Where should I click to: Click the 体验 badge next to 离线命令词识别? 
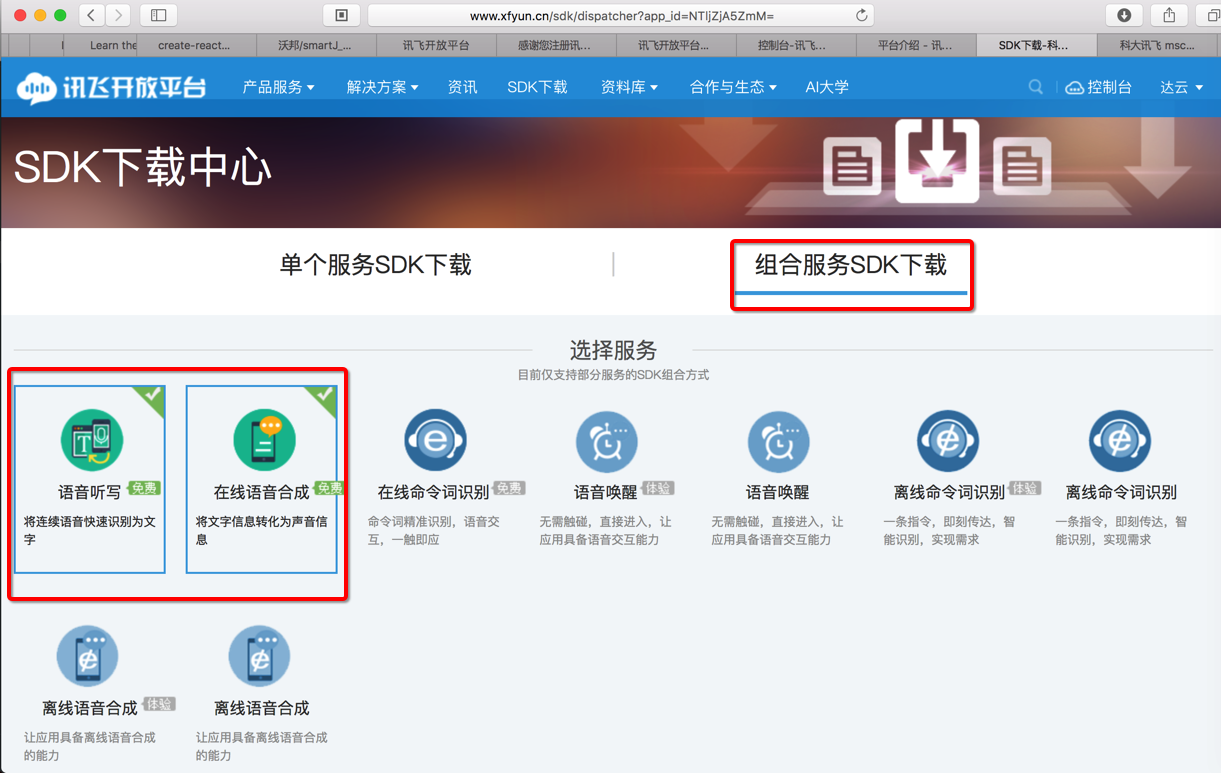point(1024,488)
